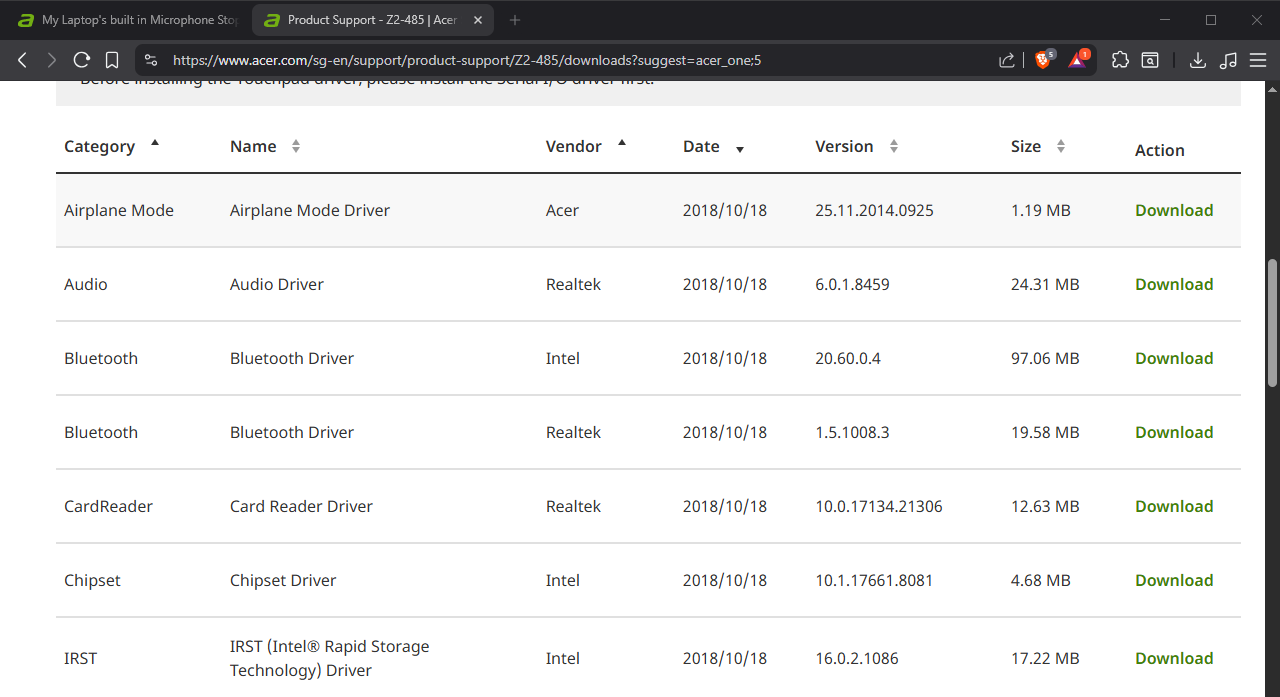Viewport: 1280px width, 697px height.
Task: Select the Action column header
Action: [1160, 150]
